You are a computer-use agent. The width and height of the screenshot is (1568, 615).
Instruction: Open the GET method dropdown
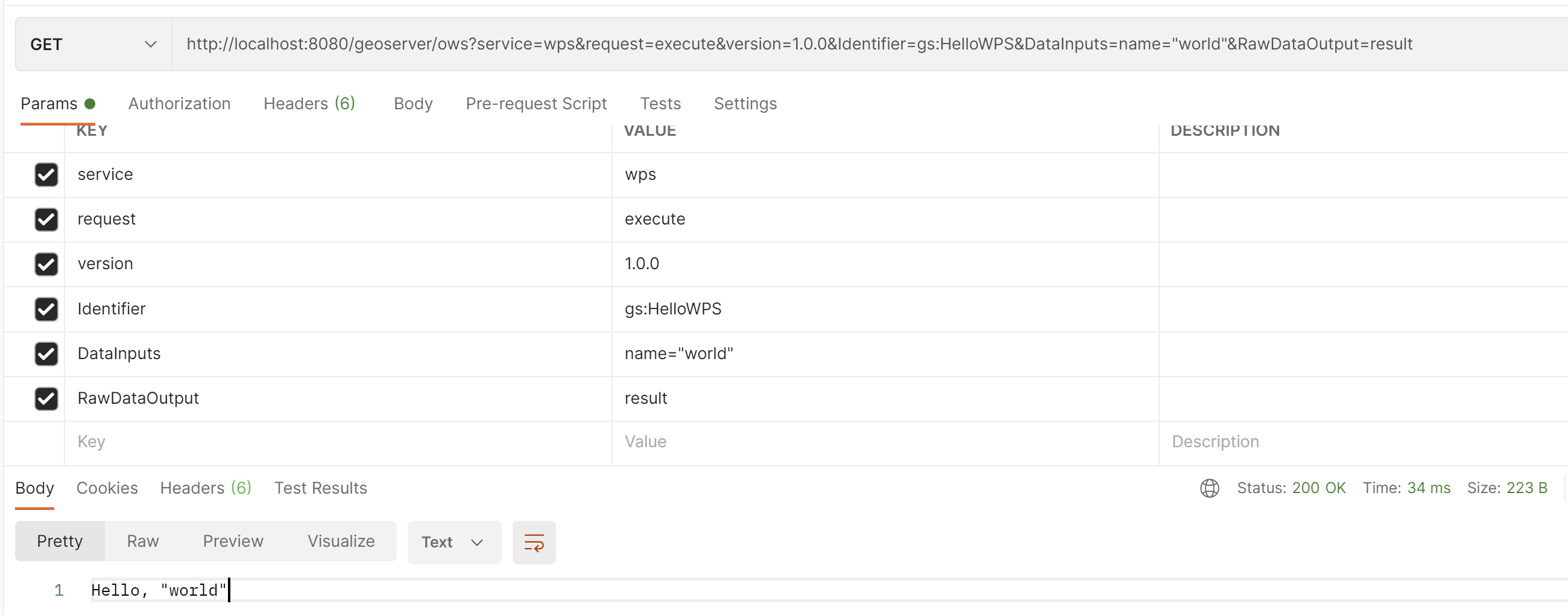(x=93, y=45)
